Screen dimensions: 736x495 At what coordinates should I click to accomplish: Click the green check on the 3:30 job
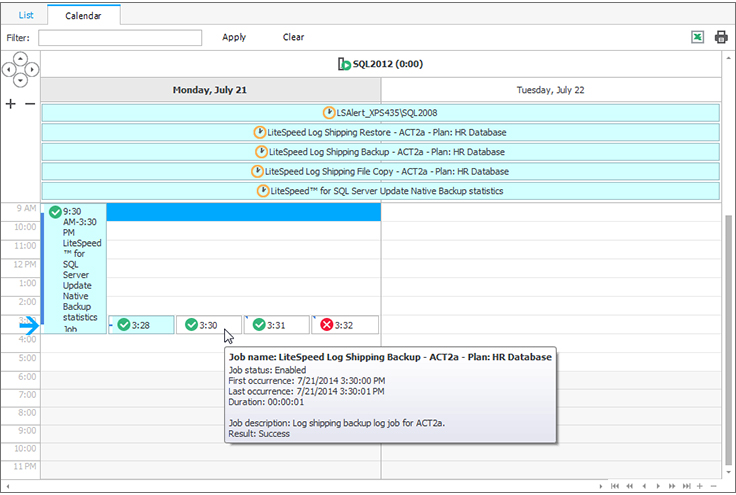[192, 325]
